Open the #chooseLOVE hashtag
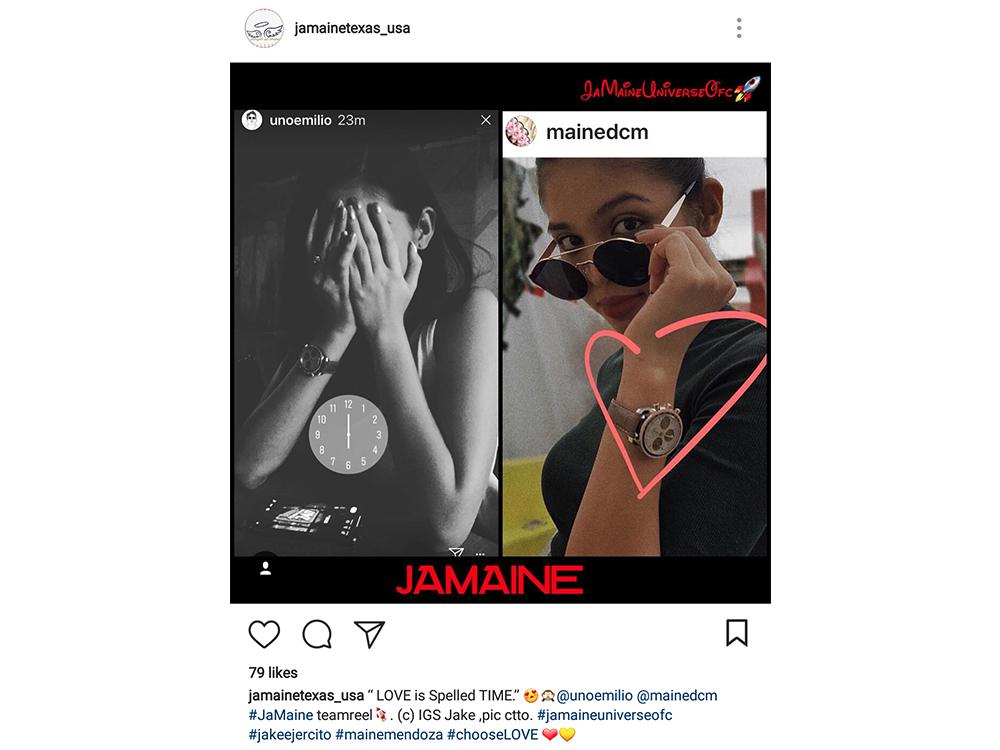Screen dimensions: 1000x750 click(x=492, y=734)
